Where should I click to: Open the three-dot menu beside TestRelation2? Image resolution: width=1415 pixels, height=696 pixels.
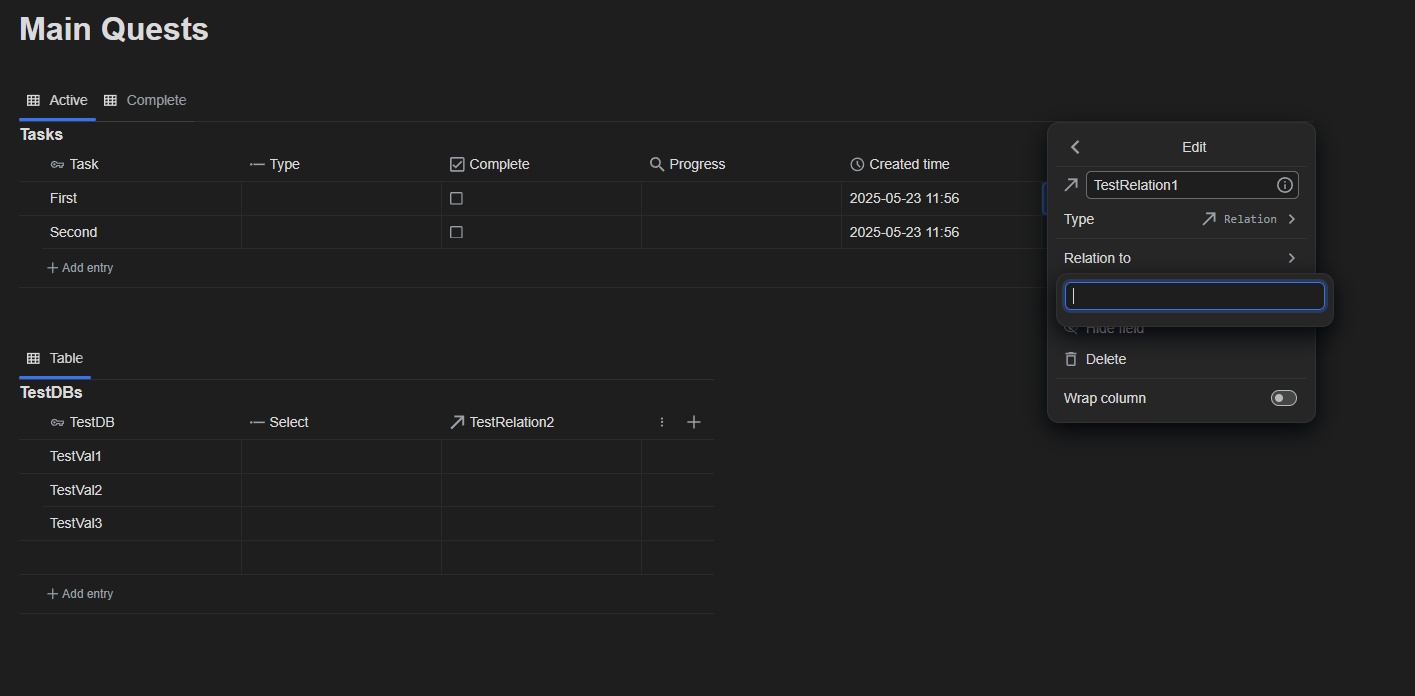[x=662, y=422]
